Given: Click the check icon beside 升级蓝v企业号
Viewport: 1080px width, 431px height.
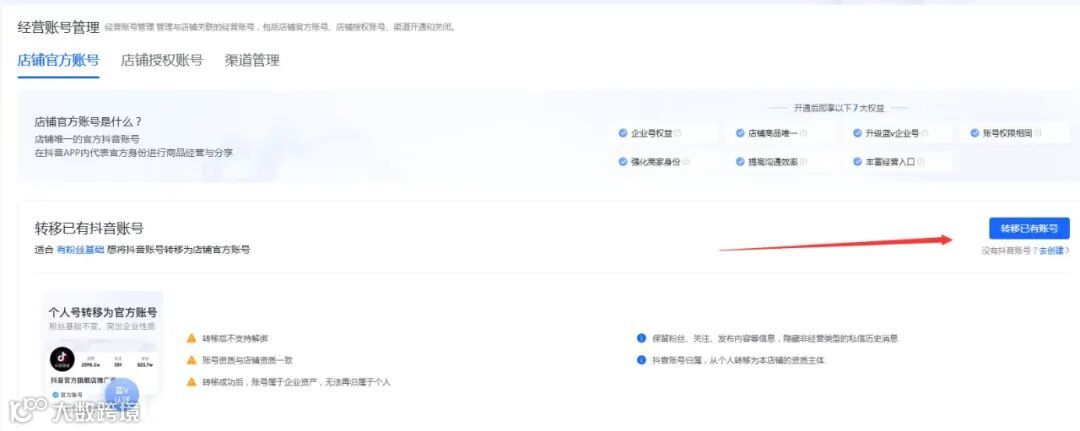Looking at the screenshot, I should tap(858, 134).
